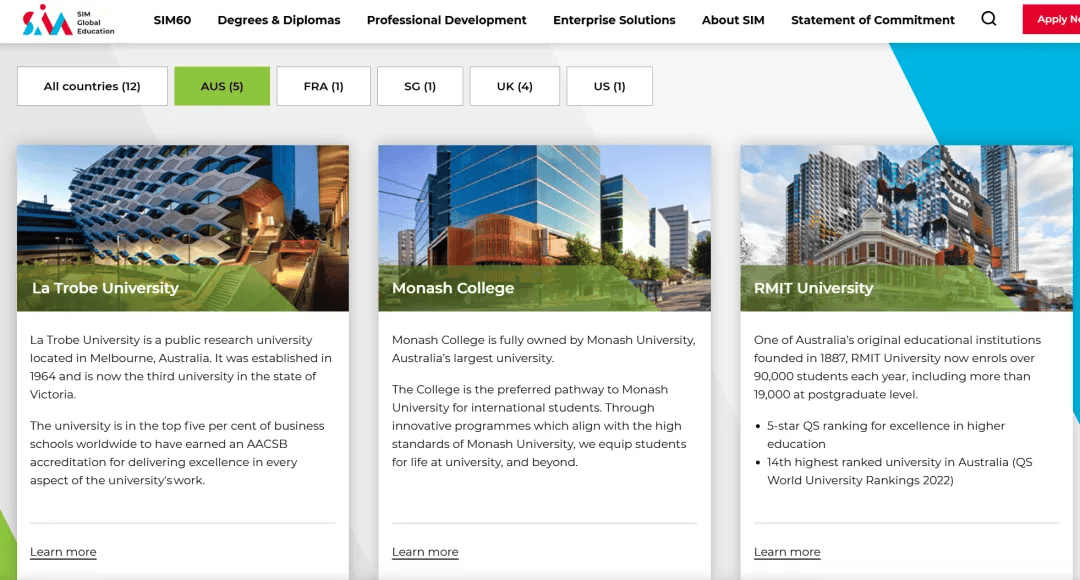Learn more about RMIT University
This screenshot has width=1080, height=580.
[787, 552]
